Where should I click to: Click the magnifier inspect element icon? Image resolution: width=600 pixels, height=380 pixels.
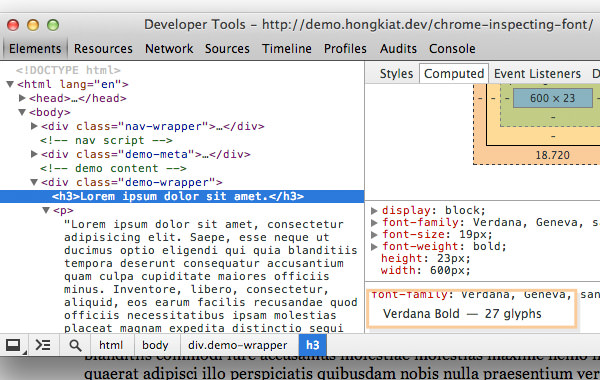click(x=75, y=345)
